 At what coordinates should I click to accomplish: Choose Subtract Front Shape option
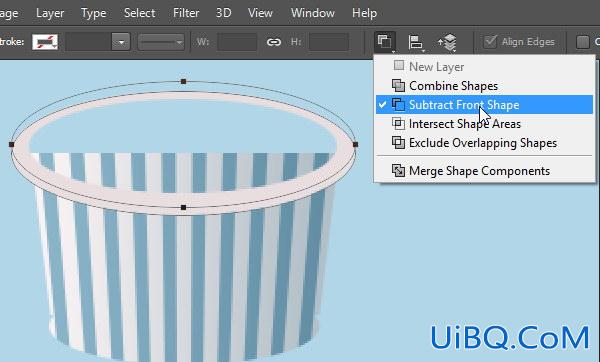click(484, 104)
